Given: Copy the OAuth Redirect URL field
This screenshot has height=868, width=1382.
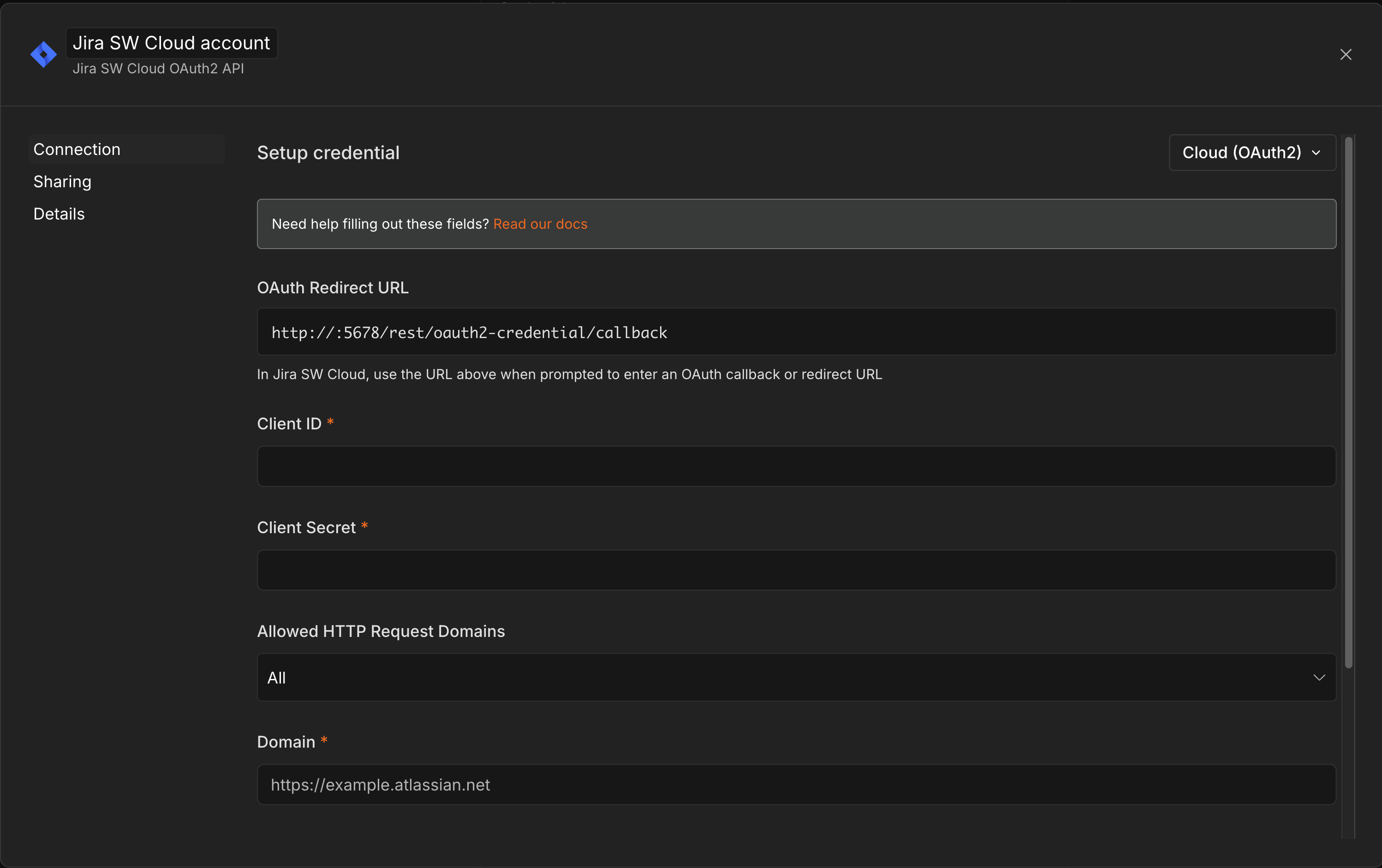Looking at the screenshot, I should (797, 332).
